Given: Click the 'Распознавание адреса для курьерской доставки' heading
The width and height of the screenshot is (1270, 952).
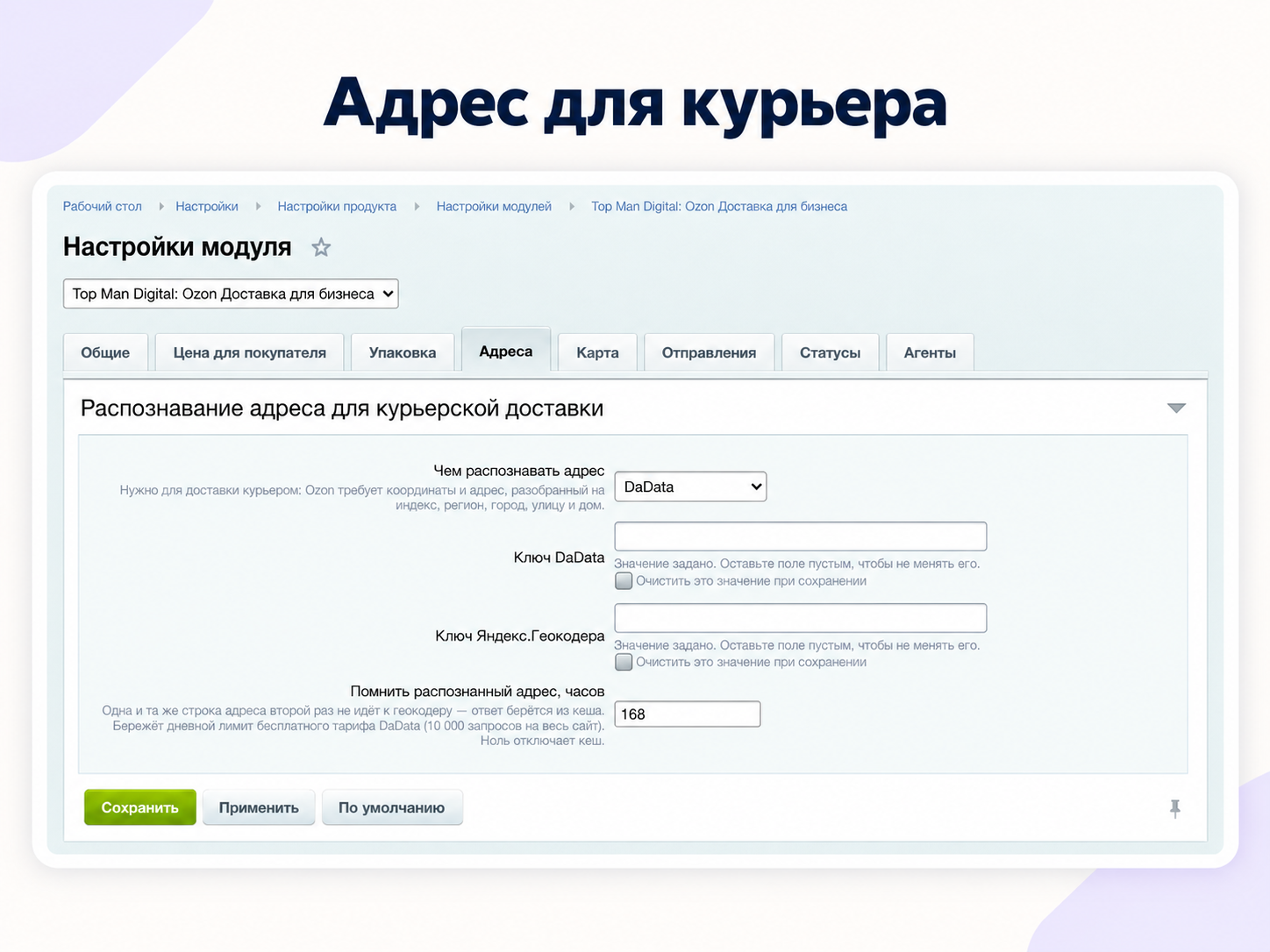Looking at the screenshot, I should click(x=342, y=409).
